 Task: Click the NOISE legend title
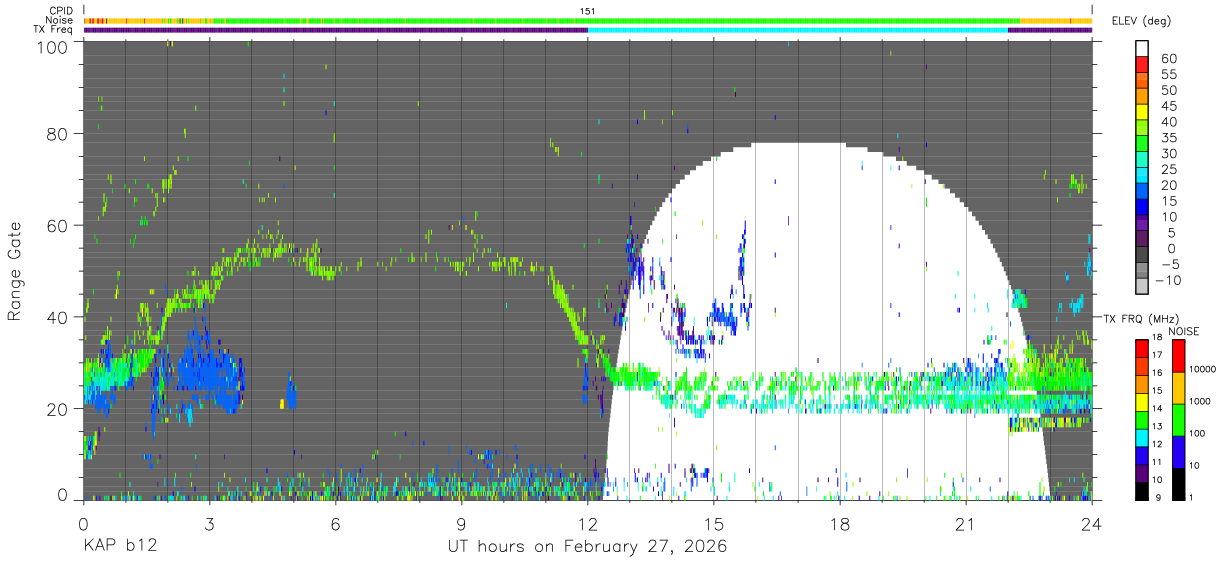1184,331
